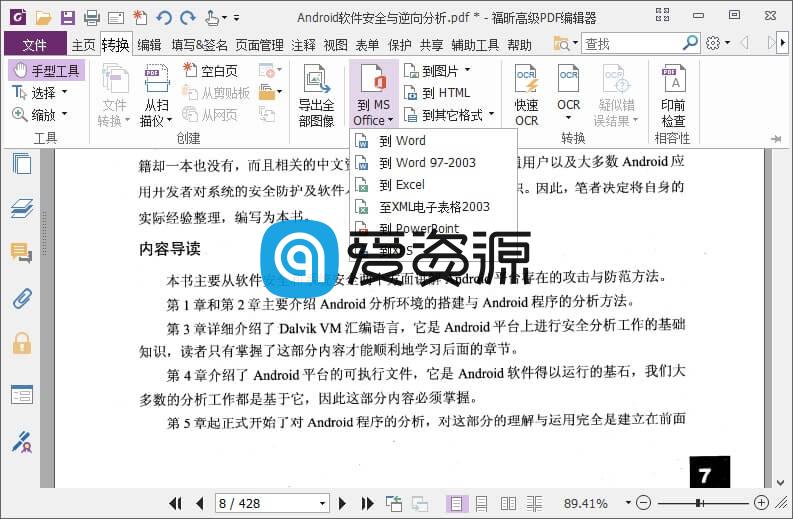Open the form fields panel in sidebar

(22, 395)
